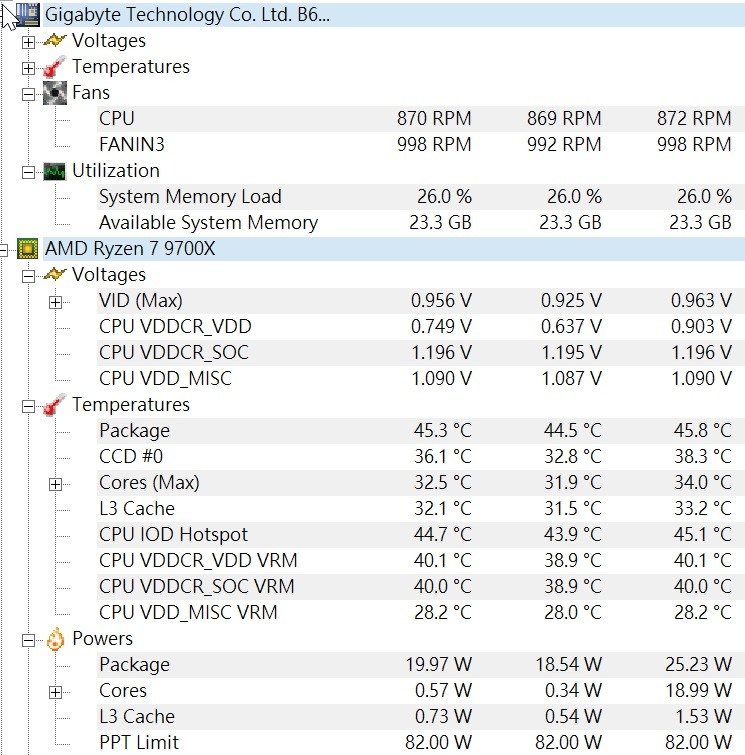Click the 0.637 V VDDCR_VDD minimum value
Viewport: 745px width, 755px height.
click(571, 326)
